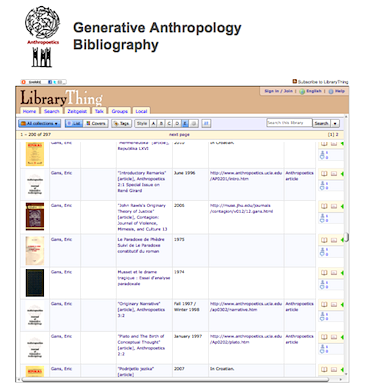This screenshot has width=366, height=388.
Task: Open card icon for Originary Narrative row
Action: pos(334,304)
